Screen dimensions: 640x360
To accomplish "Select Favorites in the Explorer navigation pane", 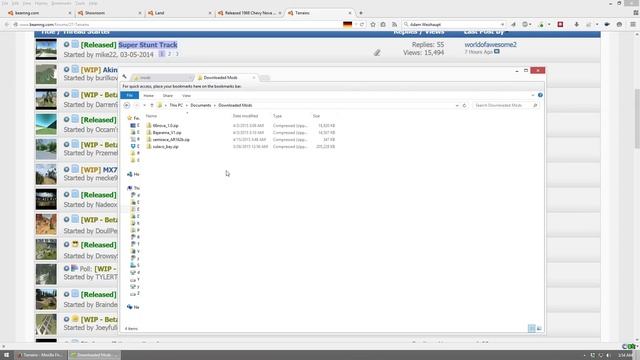I will pos(133,118).
